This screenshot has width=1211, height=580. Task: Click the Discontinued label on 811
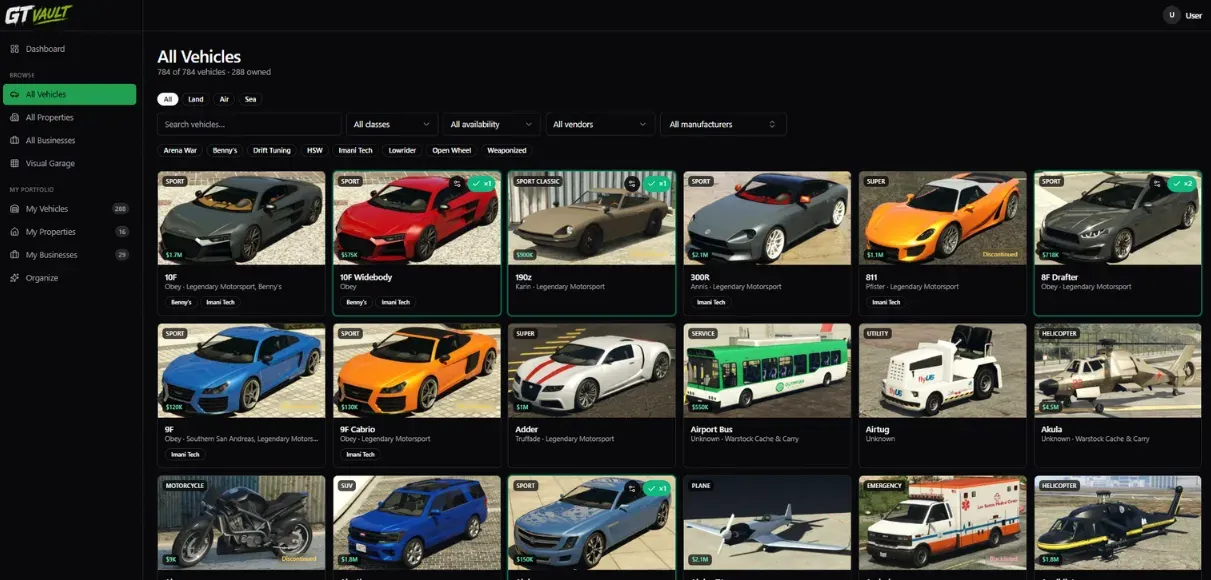tap(1000, 254)
